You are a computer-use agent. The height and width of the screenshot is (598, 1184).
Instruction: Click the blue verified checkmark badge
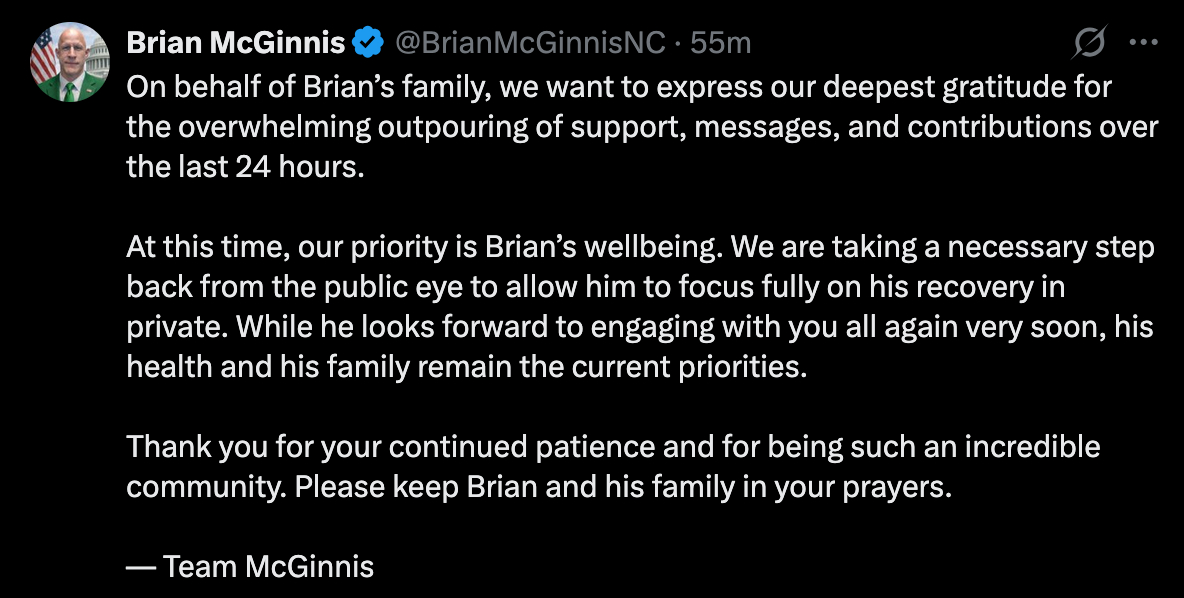(x=370, y=43)
